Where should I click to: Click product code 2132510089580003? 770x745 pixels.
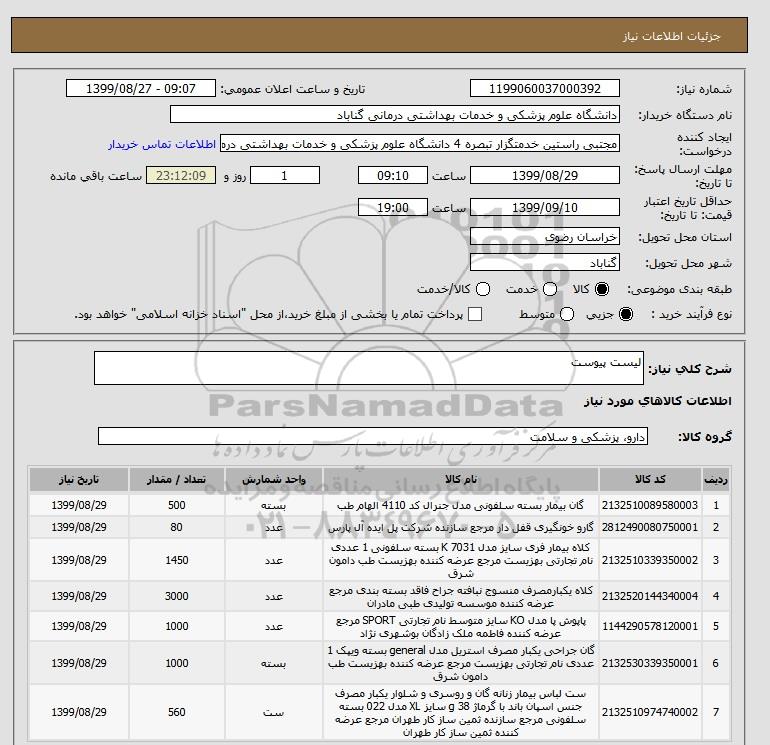(x=650, y=505)
